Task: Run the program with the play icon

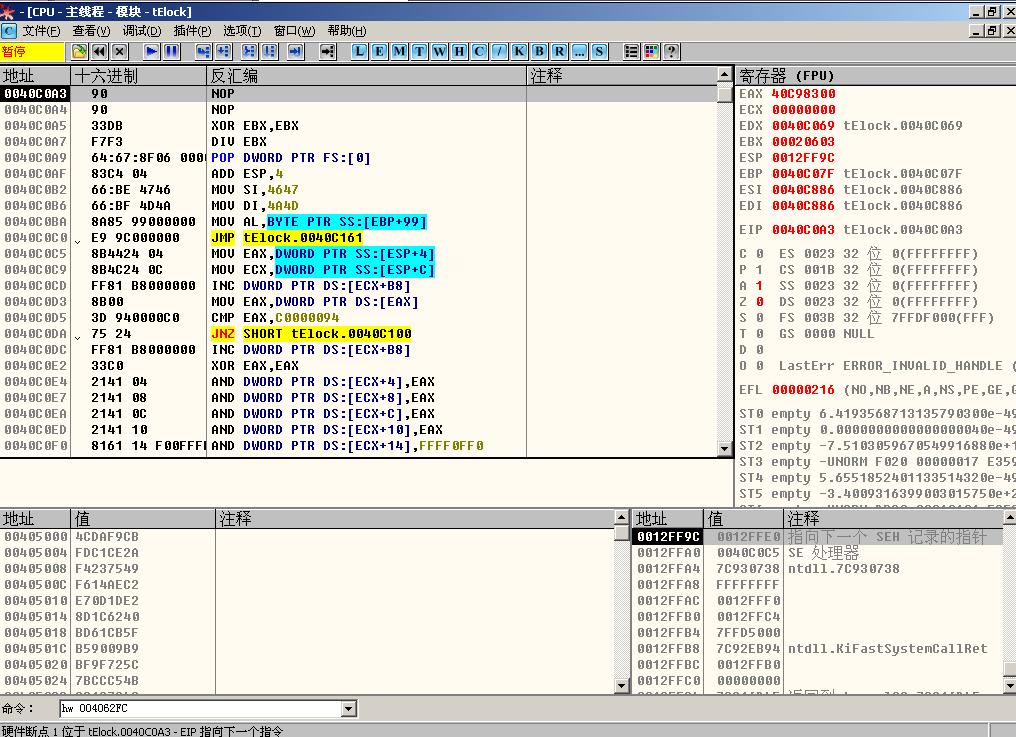Action: click(x=152, y=51)
